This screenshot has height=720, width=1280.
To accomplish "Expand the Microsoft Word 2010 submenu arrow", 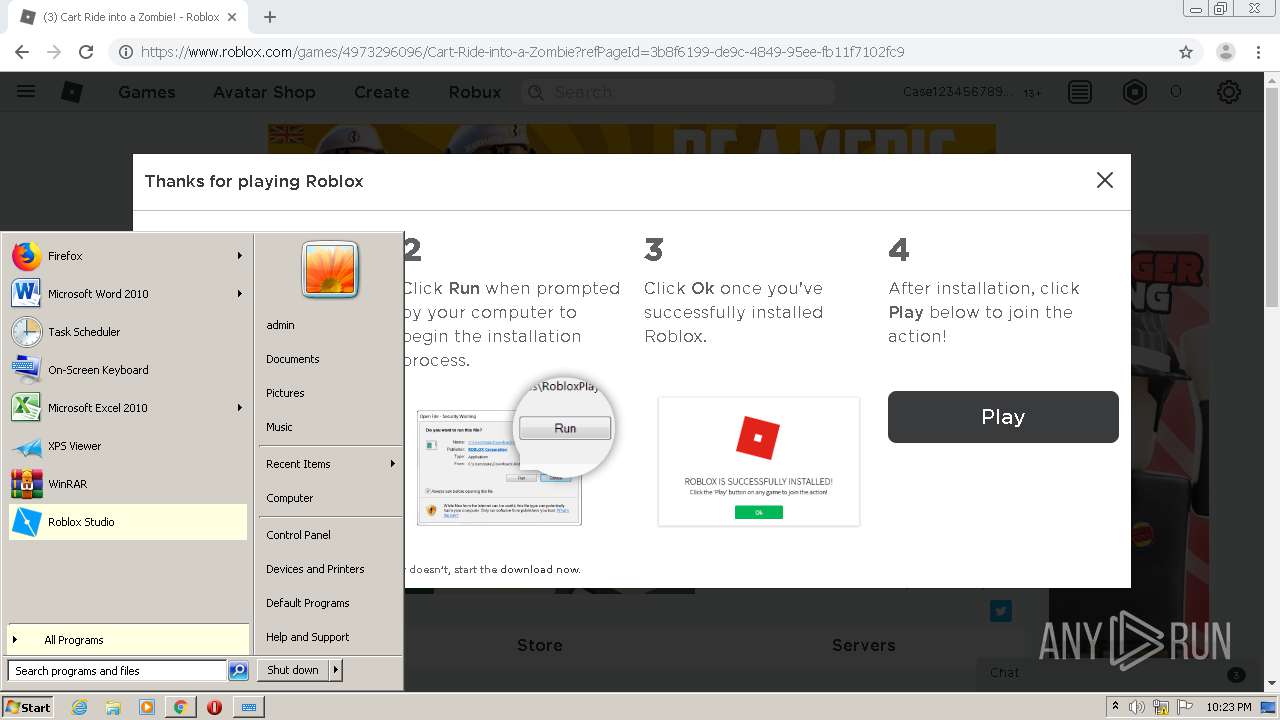I will click(x=239, y=294).
